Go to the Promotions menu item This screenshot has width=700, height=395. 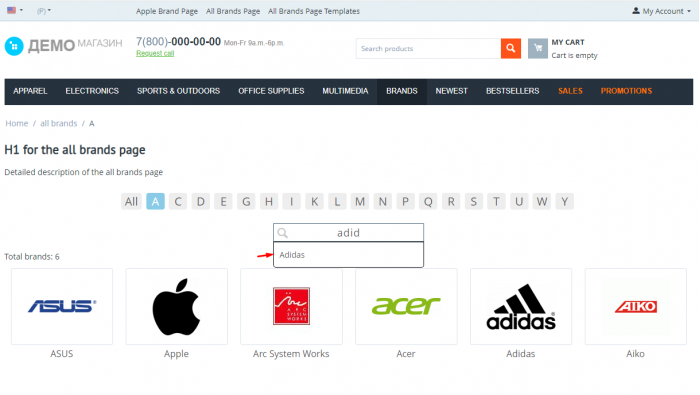(626, 91)
